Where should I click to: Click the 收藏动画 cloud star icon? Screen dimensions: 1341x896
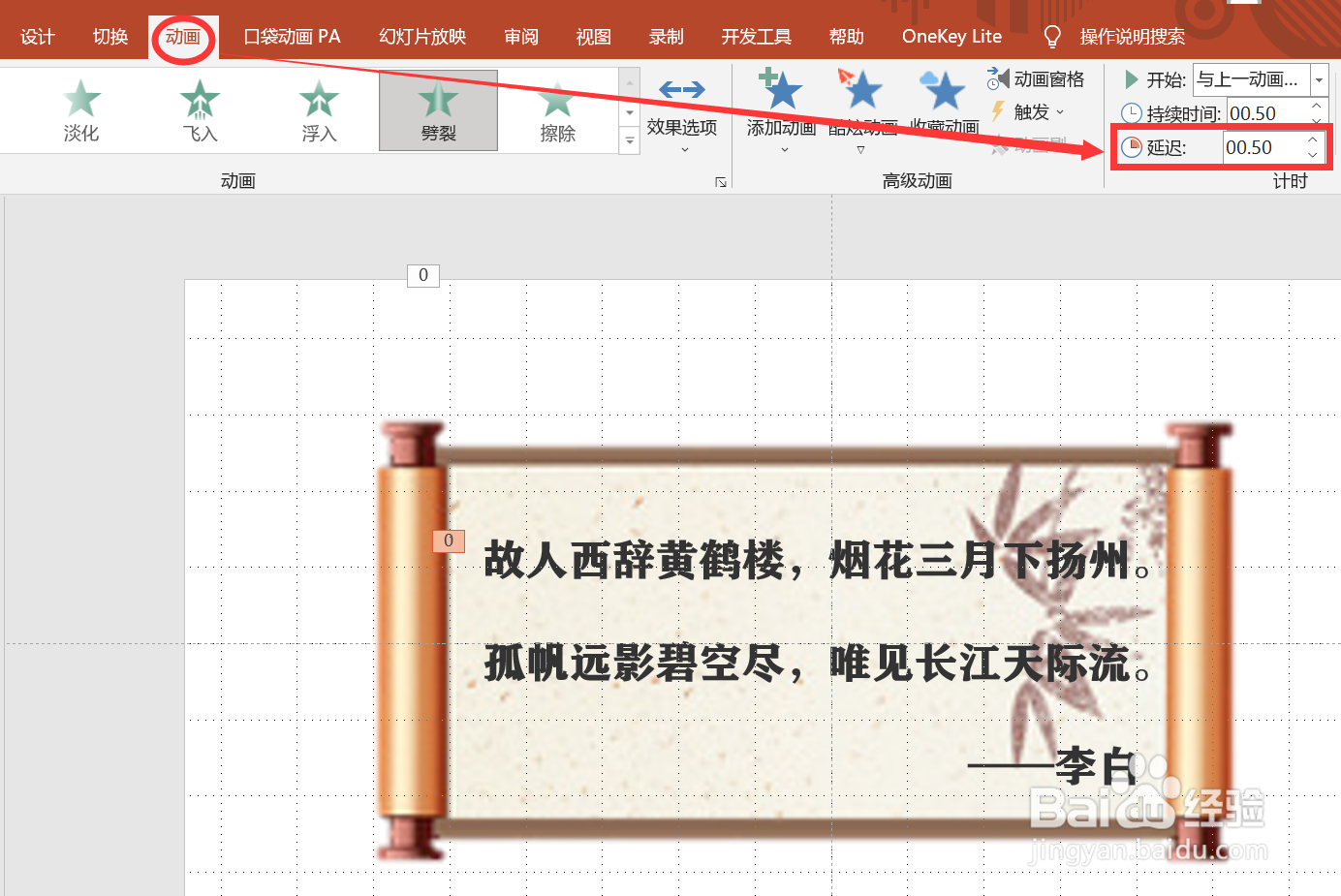click(x=943, y=90)
